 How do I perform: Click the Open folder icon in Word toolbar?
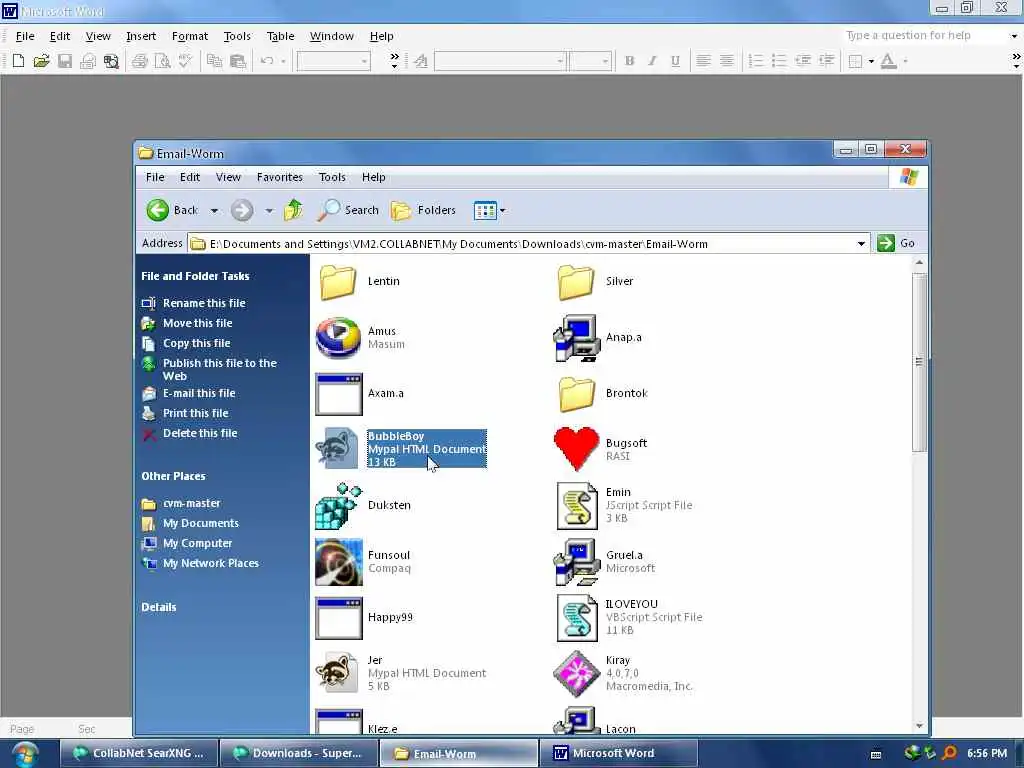[41, 61]
